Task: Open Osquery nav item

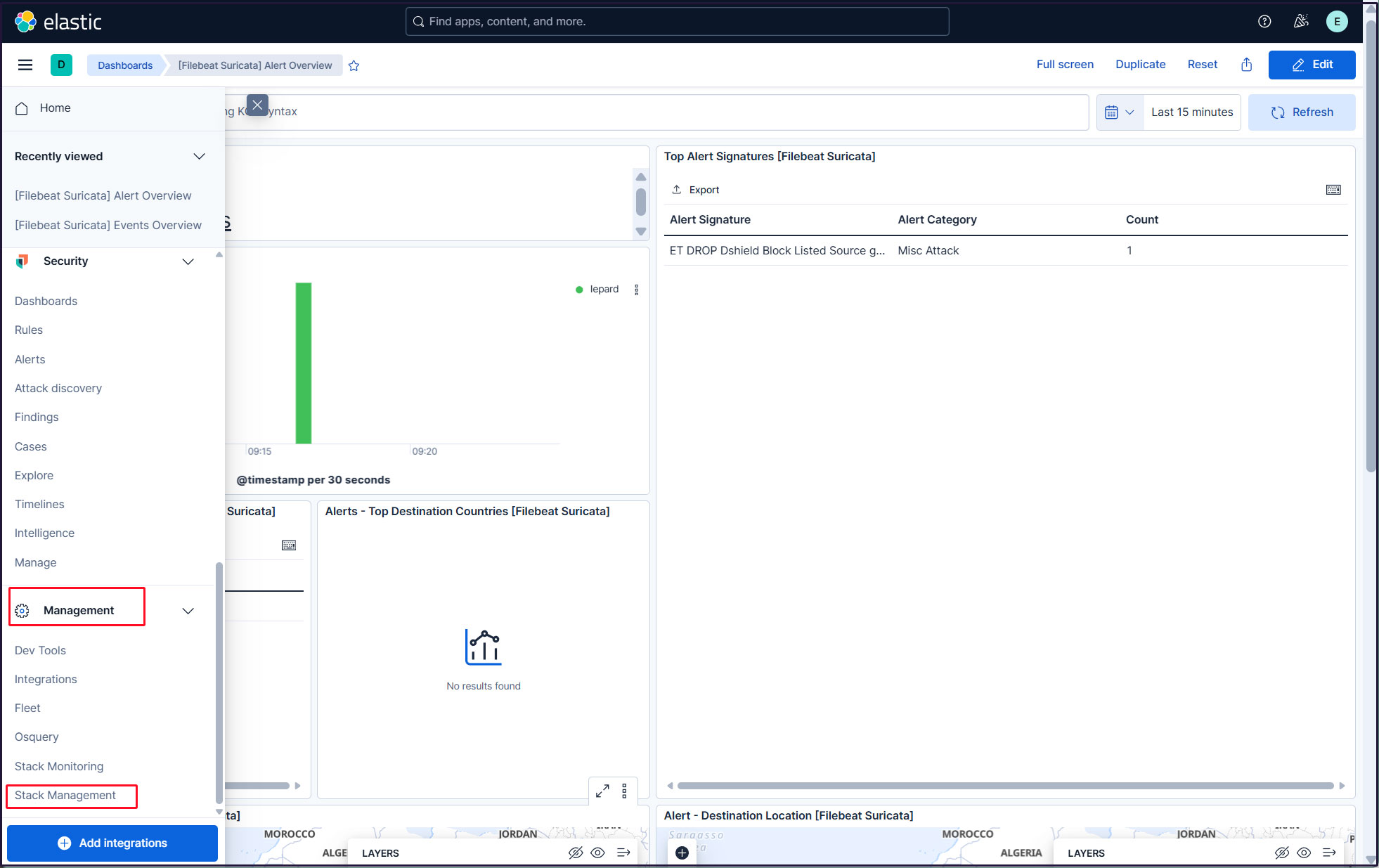Action: tap(37, 737)
